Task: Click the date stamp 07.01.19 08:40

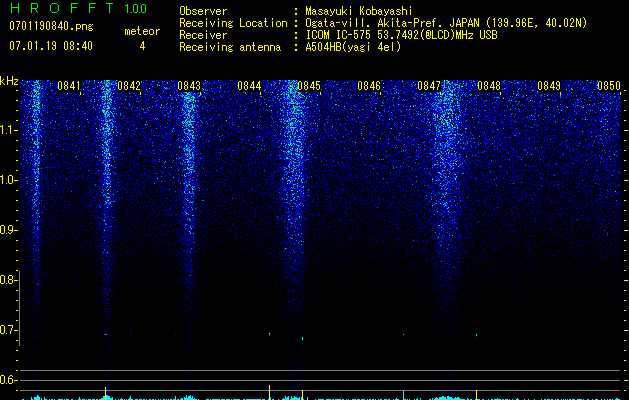Action: pos(51,46)
